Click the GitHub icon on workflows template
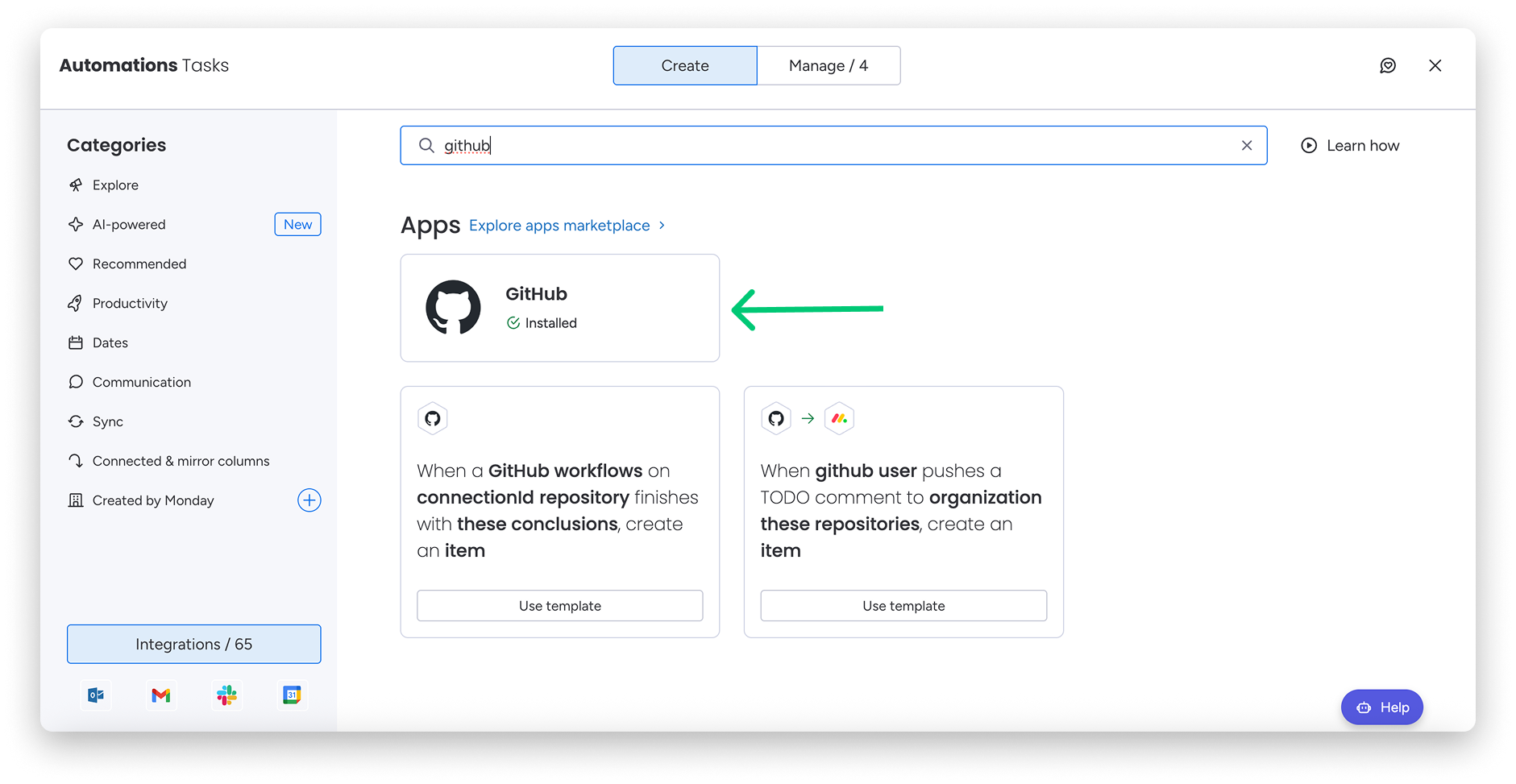This screenshot has height=784, width=1516. (x=433, y=418)
